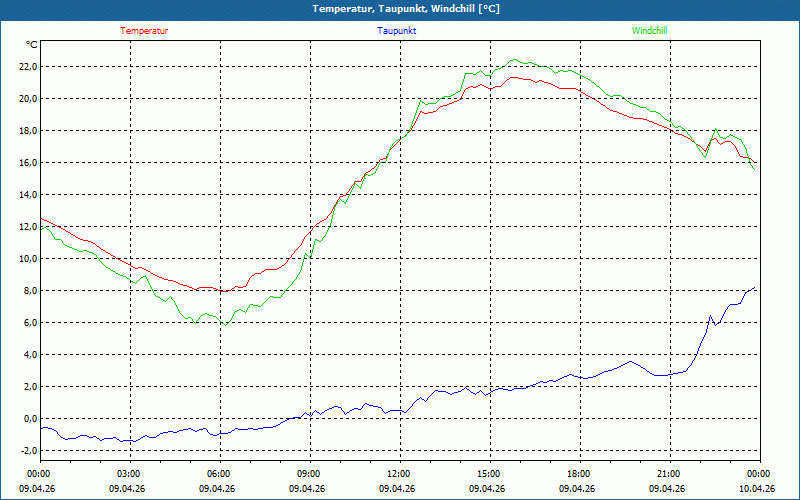The width and height of the screenshot is (800, 500).
Task: Click the '09.04.26' date under 21:00
Action: (667, 489)
